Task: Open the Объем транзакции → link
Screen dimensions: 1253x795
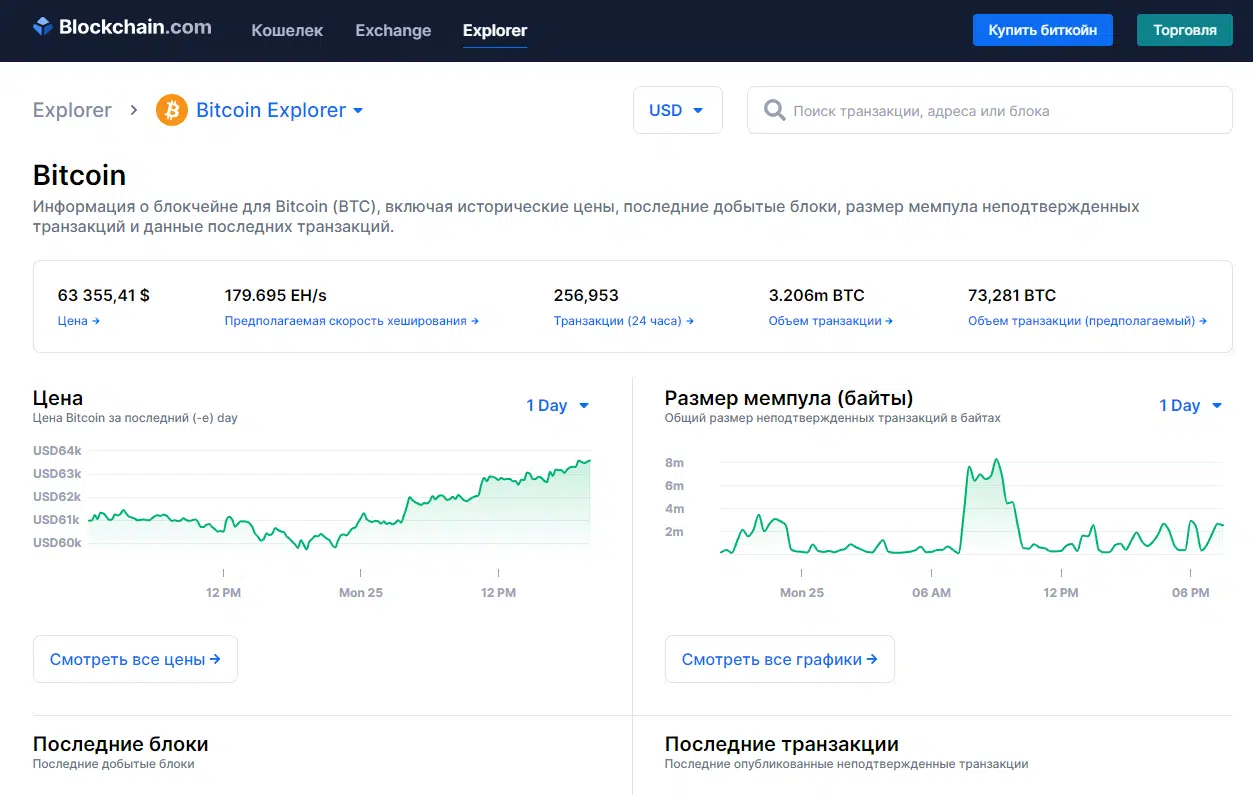Action: pos(831,321)
